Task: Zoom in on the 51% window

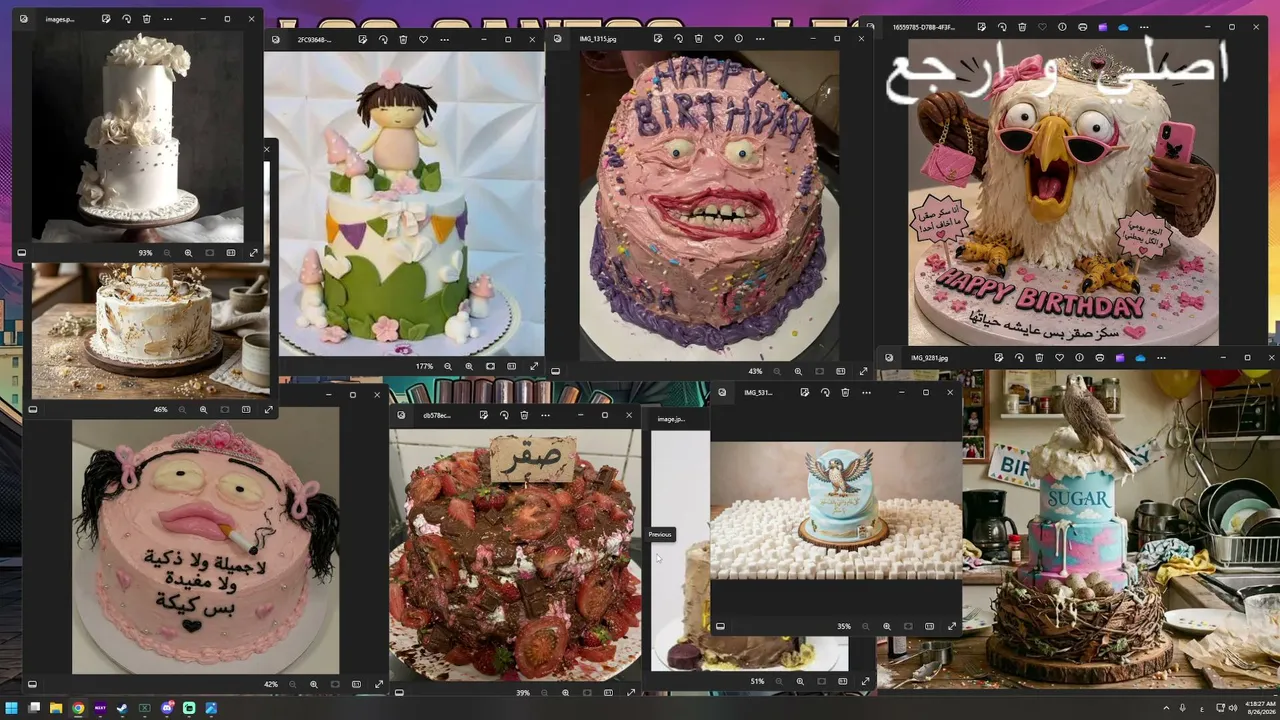Action: point(800,681)
